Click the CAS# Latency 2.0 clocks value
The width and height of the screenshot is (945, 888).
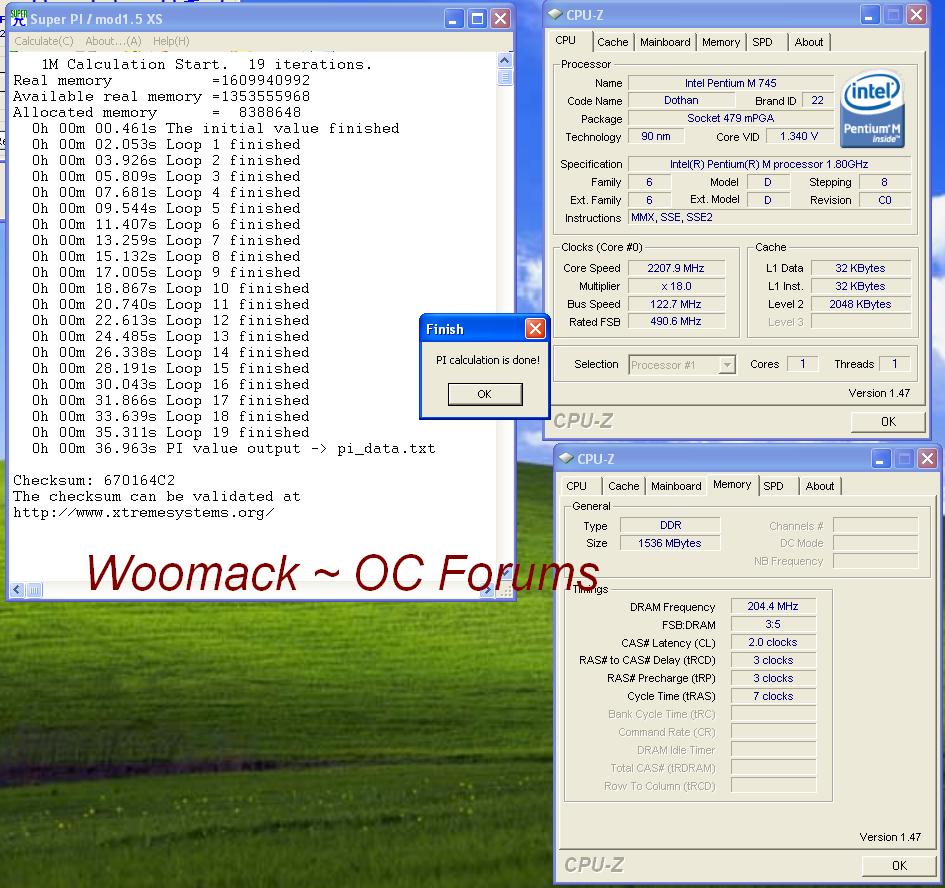click(773, 643)
